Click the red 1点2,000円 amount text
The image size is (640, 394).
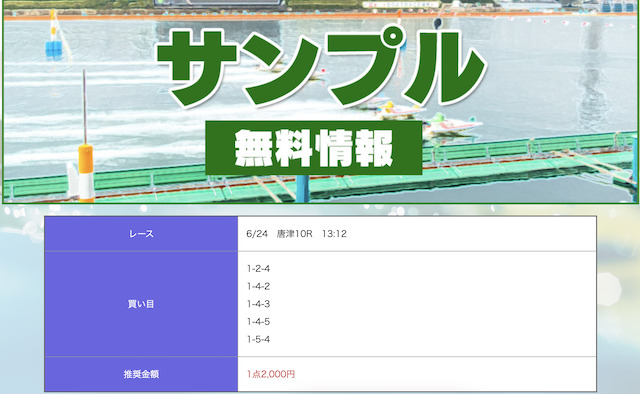[x=271, y=374]
